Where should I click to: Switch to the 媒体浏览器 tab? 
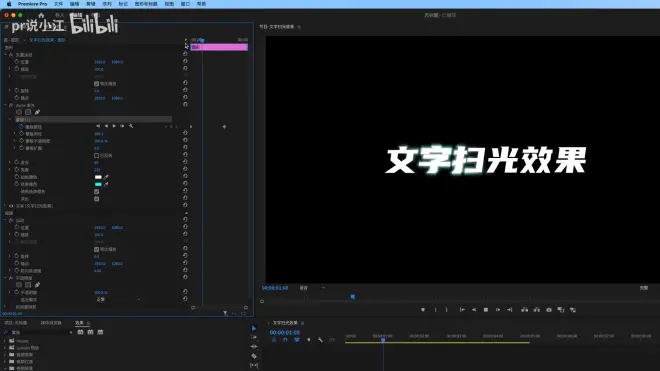(x=51, y=323)
